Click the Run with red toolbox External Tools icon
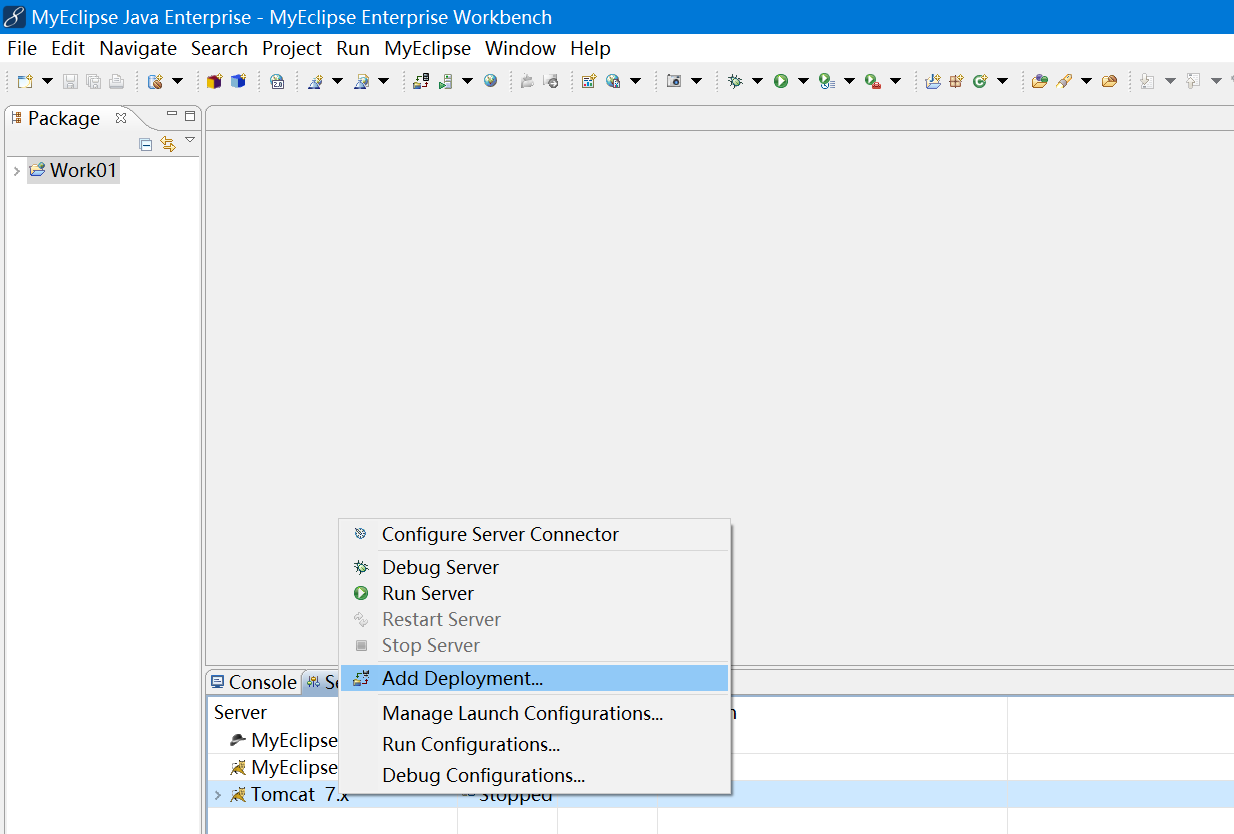Image resolution: width=1234 pixels, height=834 pixels. tap(873, 82)
